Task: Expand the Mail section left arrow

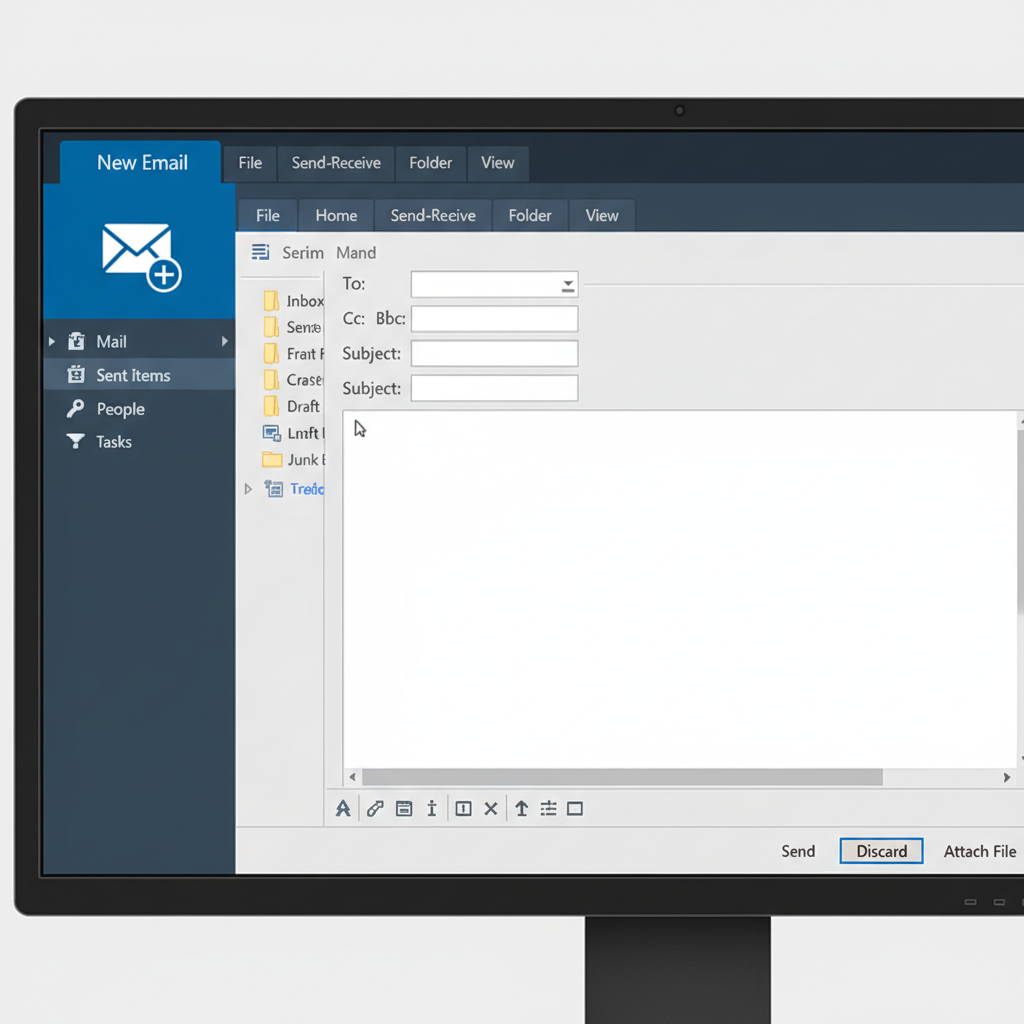Action: click(x=52, y=342)
